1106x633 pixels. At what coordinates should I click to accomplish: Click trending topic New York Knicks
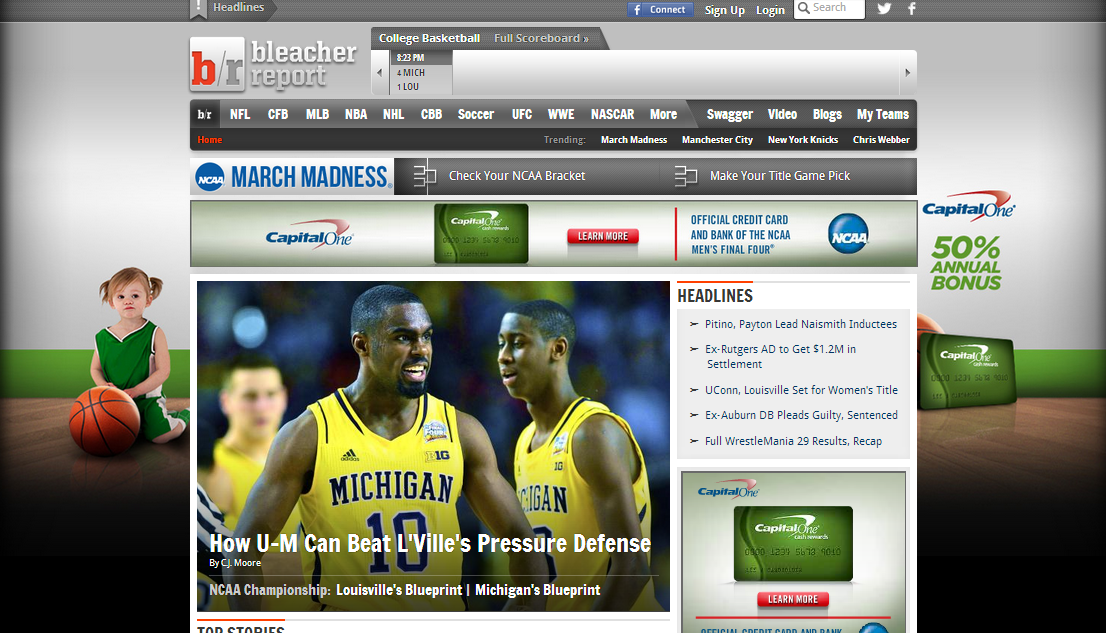803,140
